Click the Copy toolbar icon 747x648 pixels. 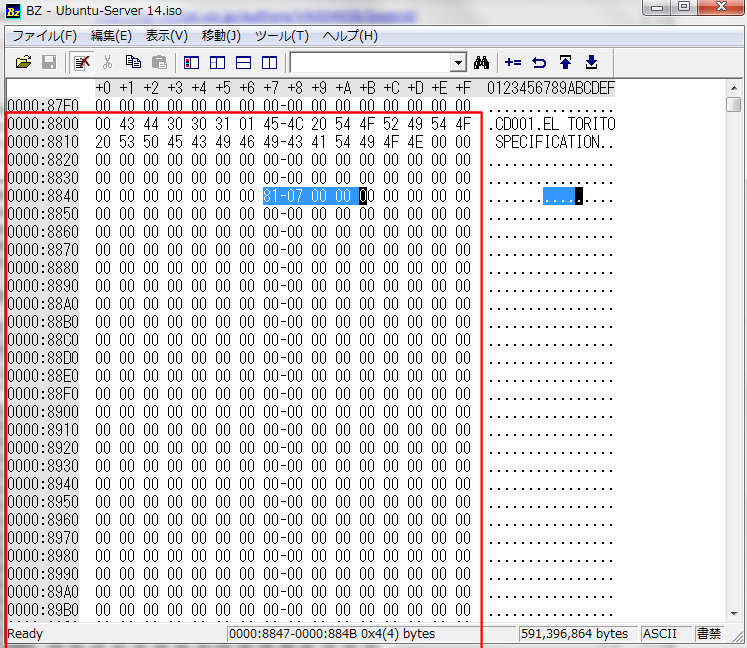133,62
